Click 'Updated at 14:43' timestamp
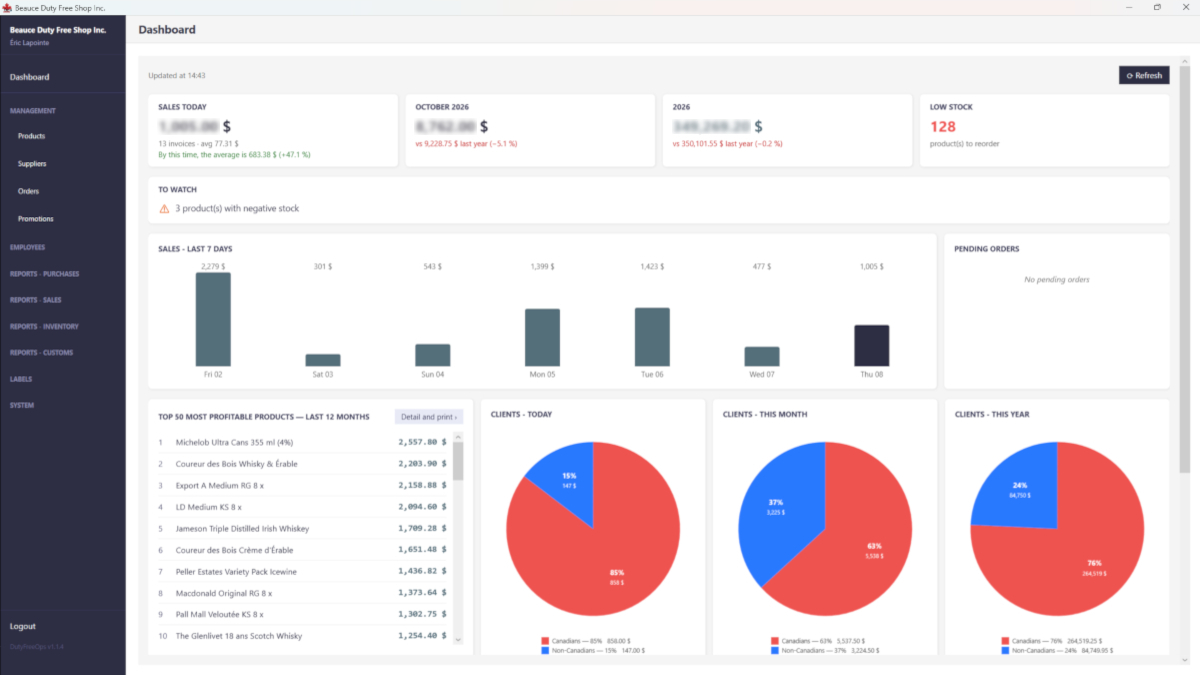Screen dimensions: 1200x675 click(x=177, y=76)
